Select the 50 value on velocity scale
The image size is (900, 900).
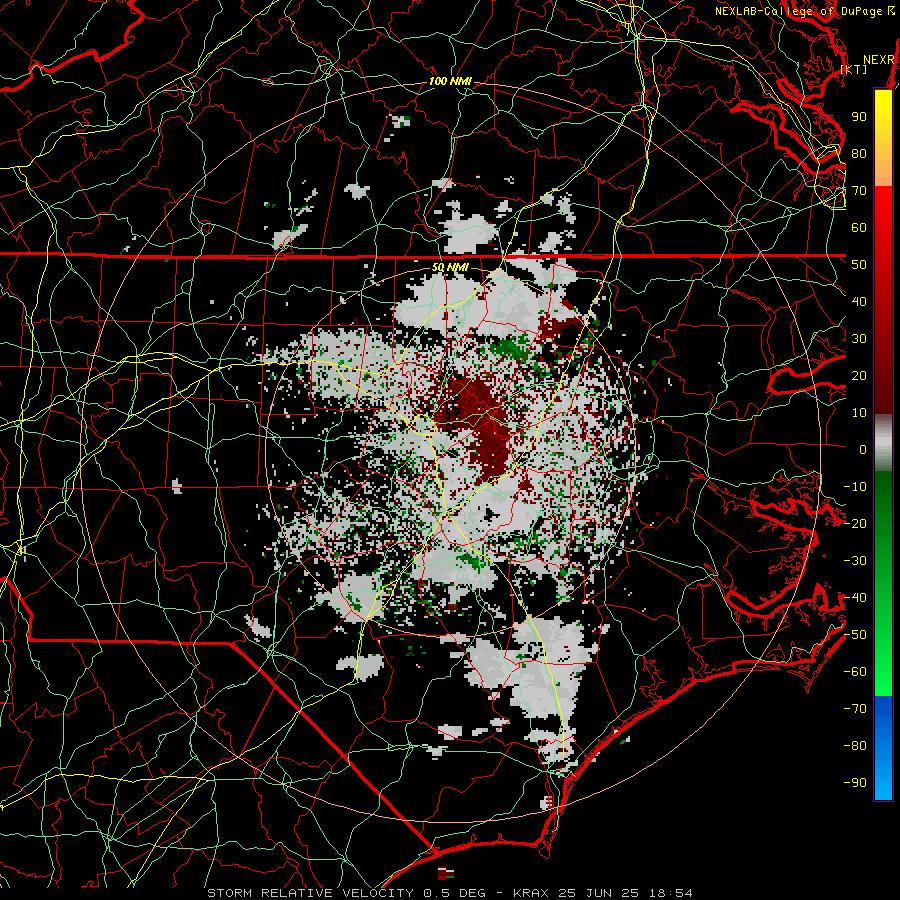[859, 265]
